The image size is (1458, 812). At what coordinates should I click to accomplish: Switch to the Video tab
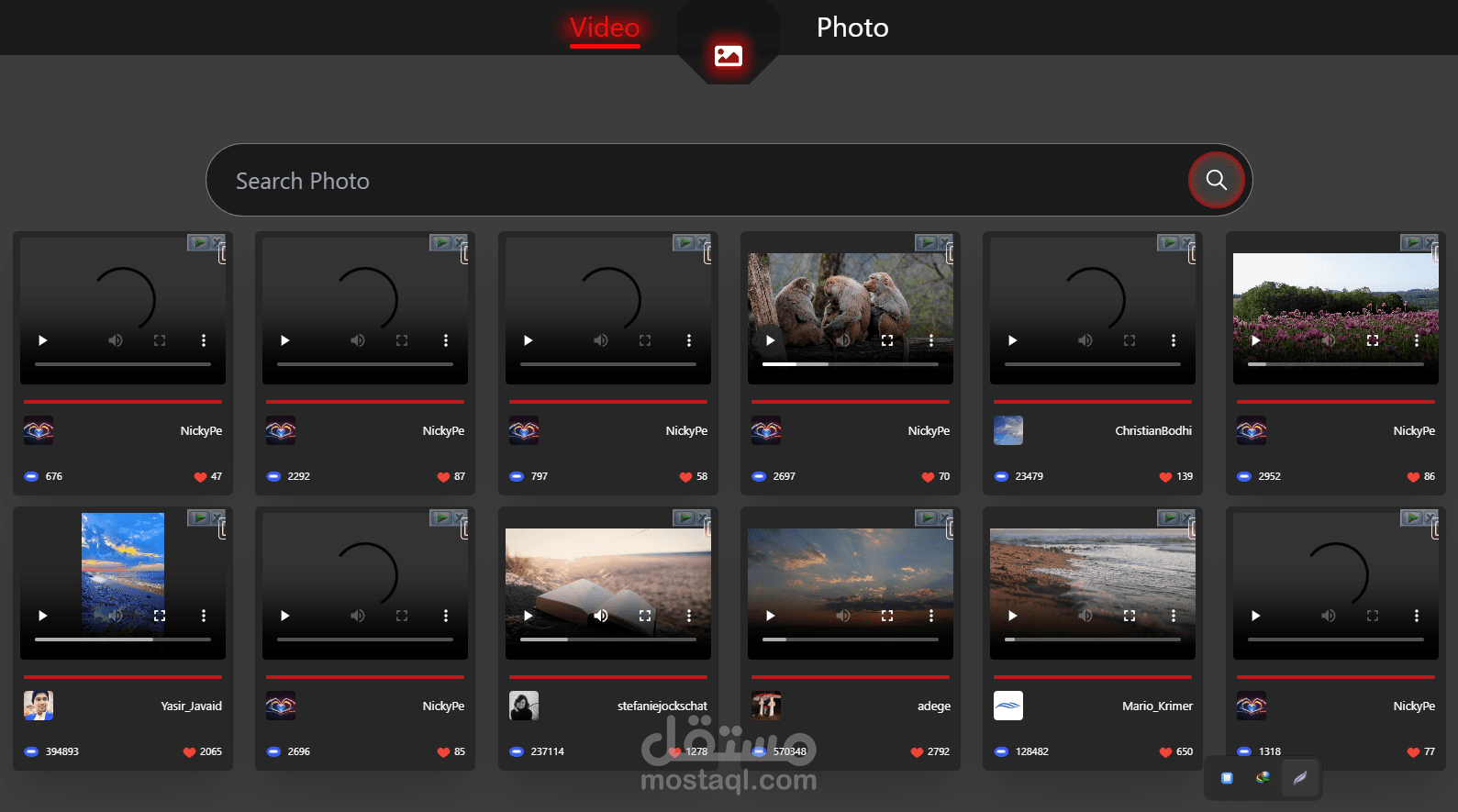605,28
